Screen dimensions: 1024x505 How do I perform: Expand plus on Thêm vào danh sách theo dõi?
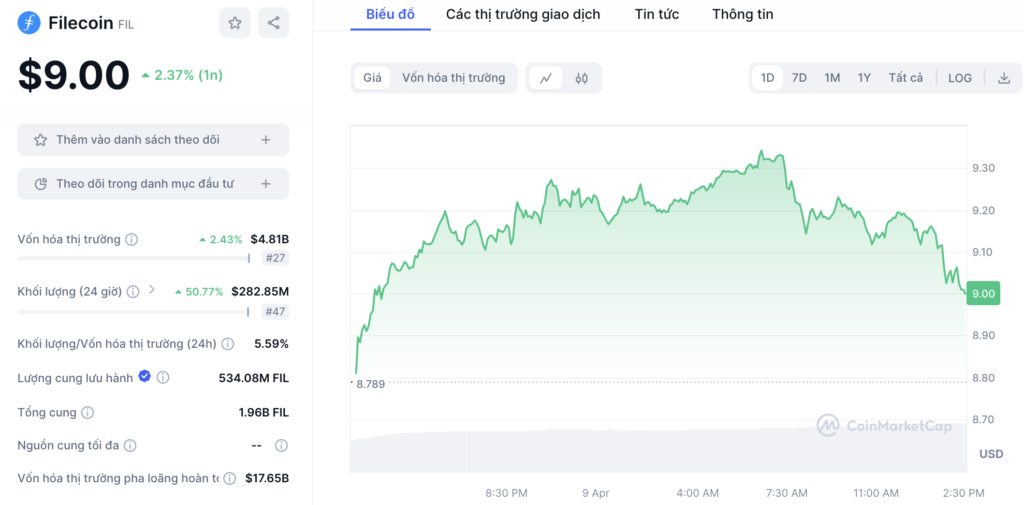[266, 140]
